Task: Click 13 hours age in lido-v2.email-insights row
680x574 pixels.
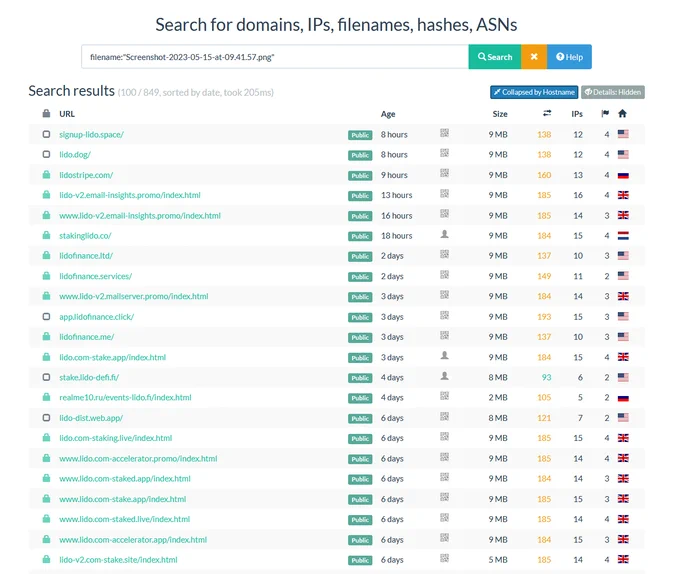Action: click(396, 195)
